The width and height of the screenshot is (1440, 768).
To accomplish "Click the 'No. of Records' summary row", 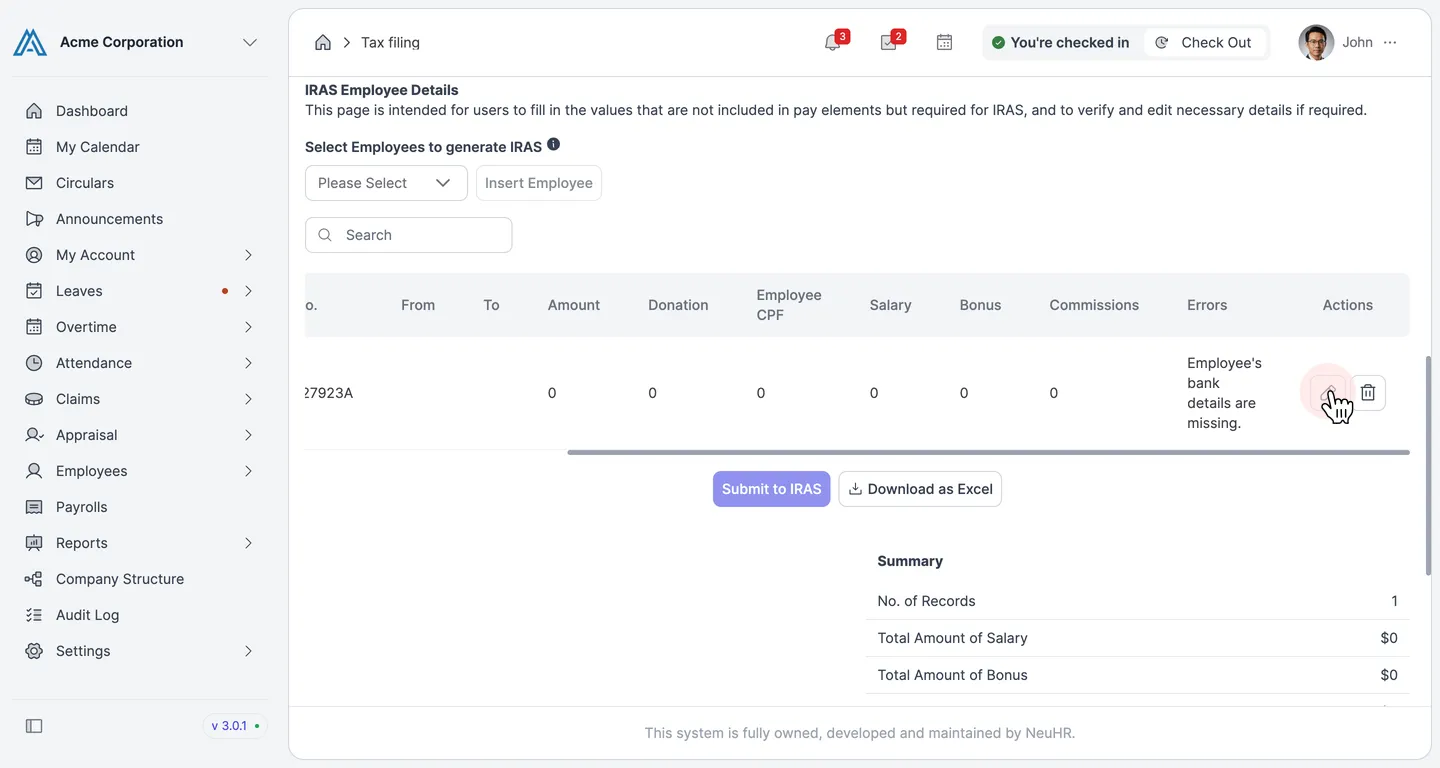I will [1138, 601].
